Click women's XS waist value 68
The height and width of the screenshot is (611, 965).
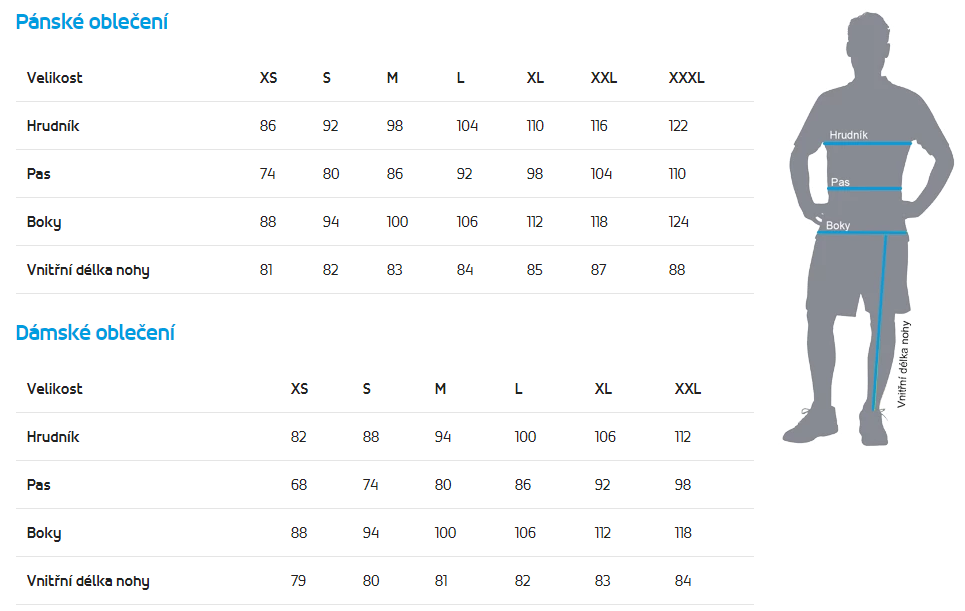point(298,485)
